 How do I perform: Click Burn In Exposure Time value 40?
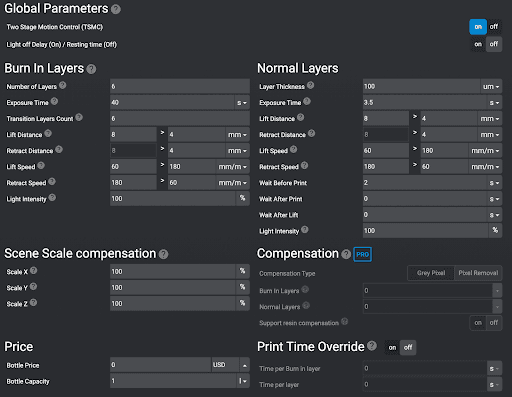click(x=172, y=103)
